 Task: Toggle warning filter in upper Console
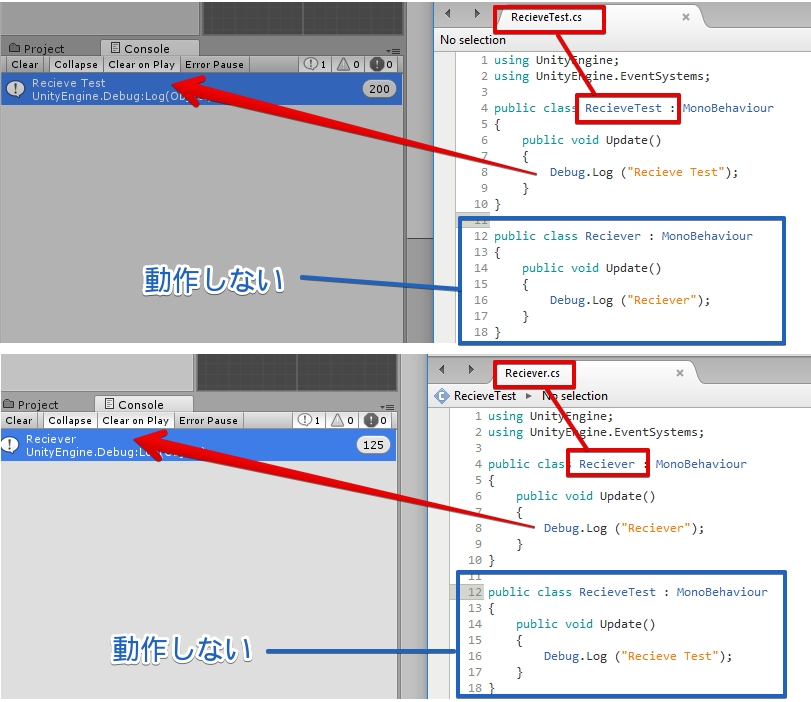click(348, 64)
